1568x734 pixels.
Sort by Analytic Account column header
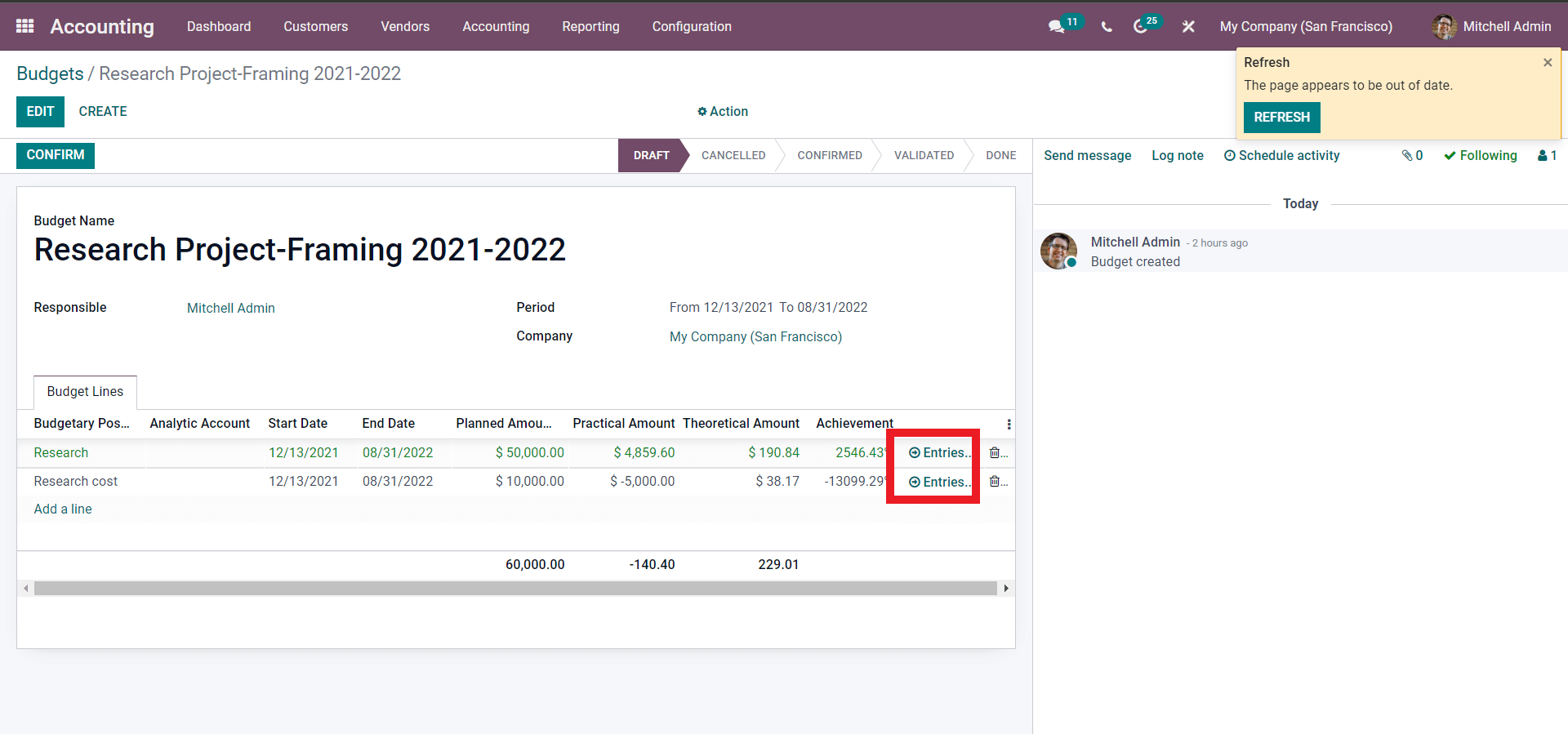point(200,423)
